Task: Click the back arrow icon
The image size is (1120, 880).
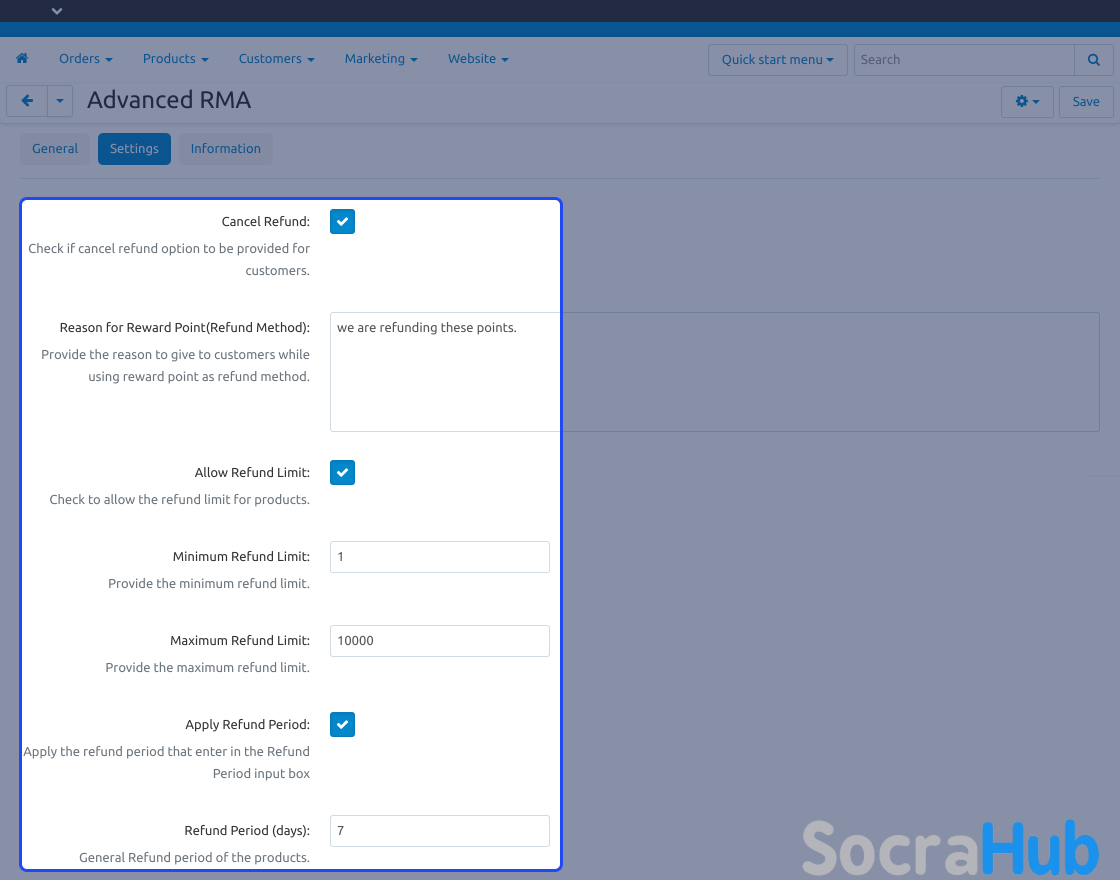Action: pos(27,101)
